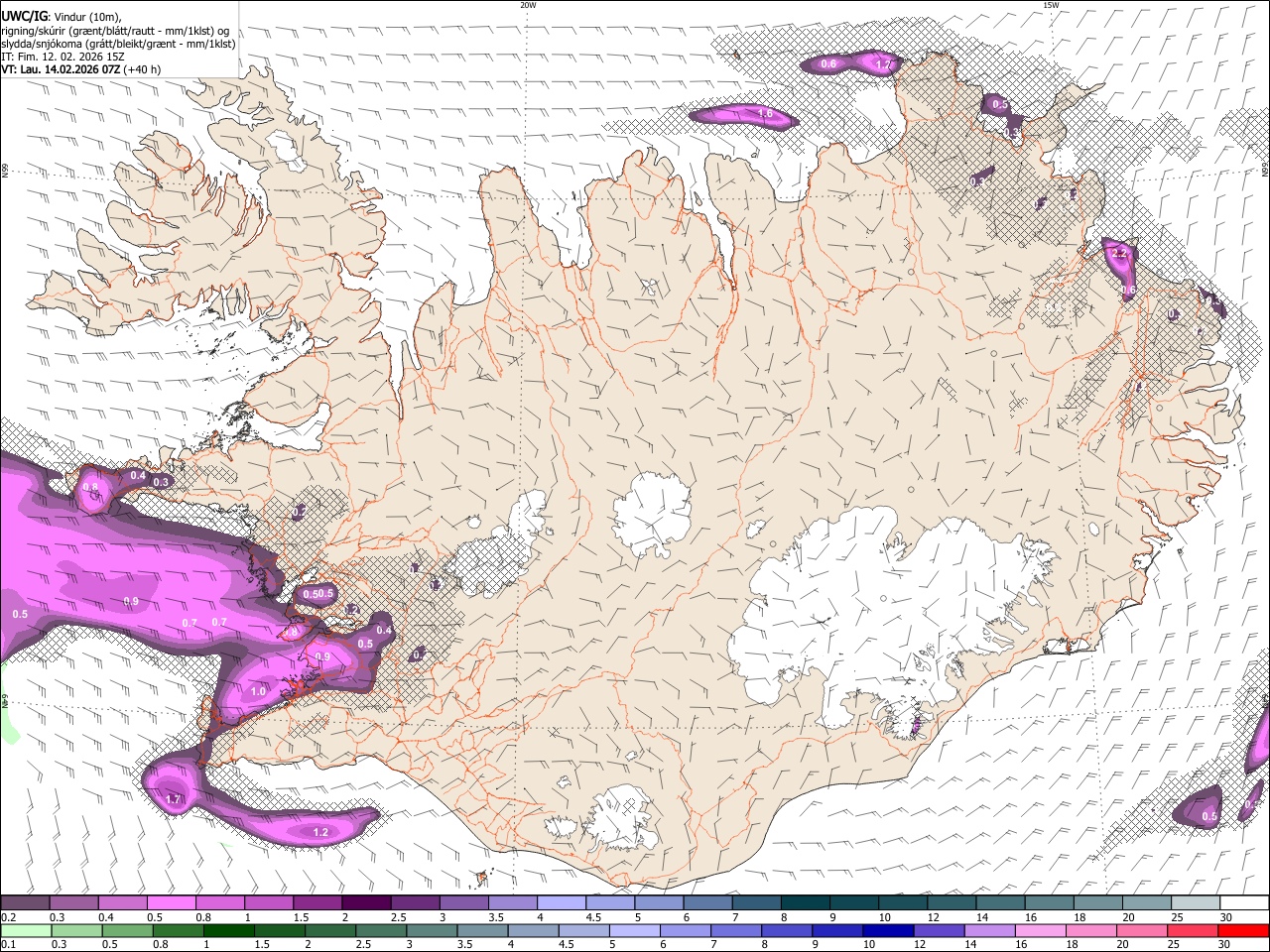Click the '2.2' precipitation value on the east coast

click(x=1119, y=254)
